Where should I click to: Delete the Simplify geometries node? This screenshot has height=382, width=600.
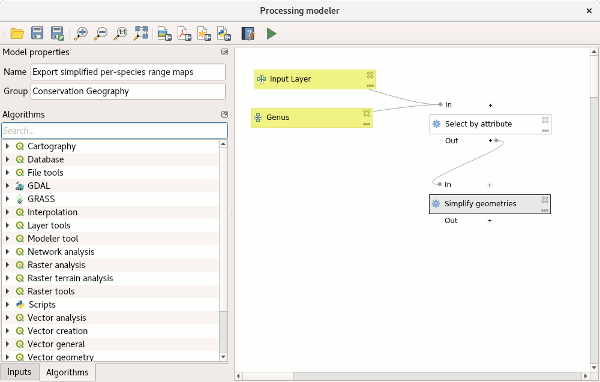[x=545, y=199]
